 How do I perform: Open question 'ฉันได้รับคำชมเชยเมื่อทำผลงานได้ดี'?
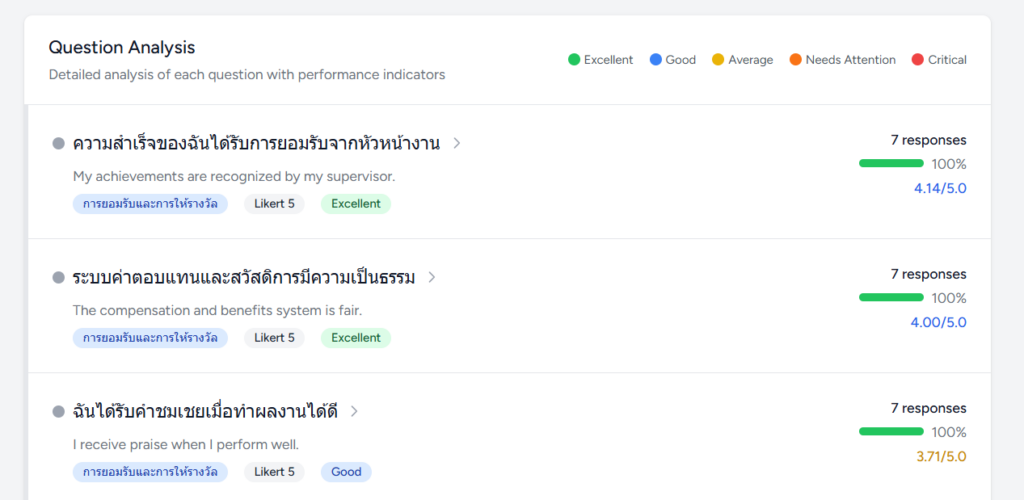pos(205,411)
